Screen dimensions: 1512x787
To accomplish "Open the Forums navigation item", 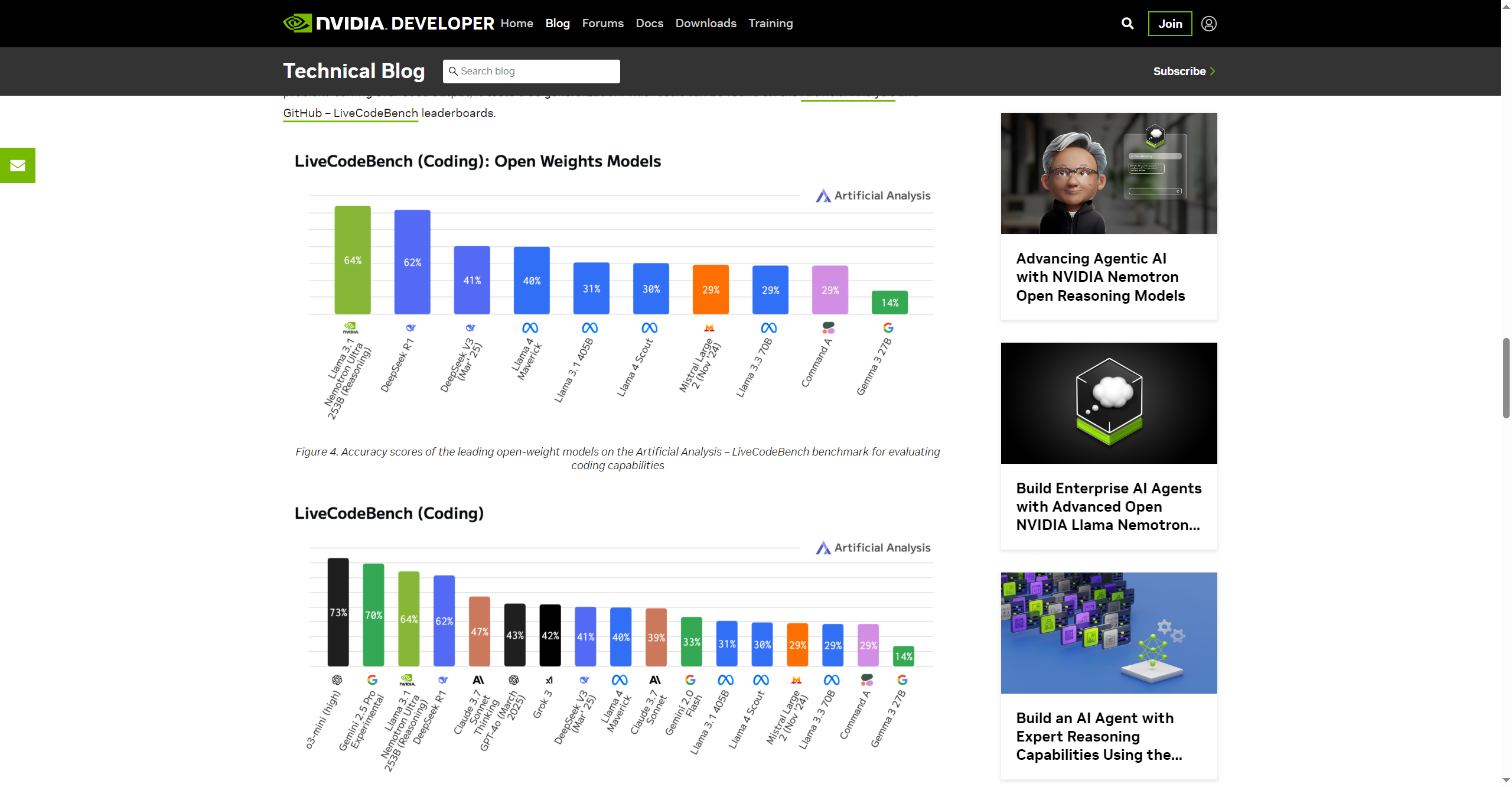I will pyautogui.click(x=602, y=24).
